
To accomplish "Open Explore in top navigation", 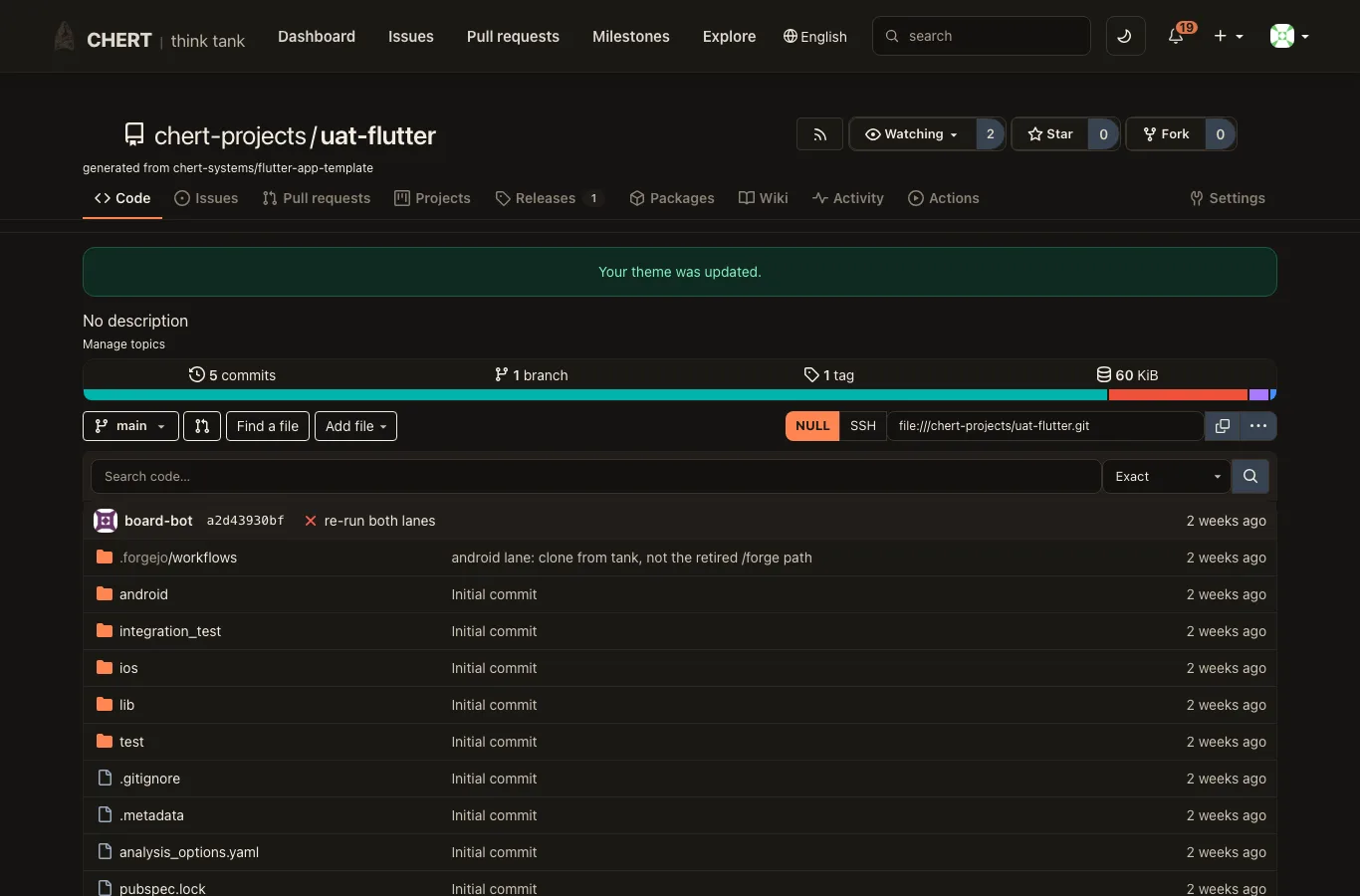I will coord(730,36).
